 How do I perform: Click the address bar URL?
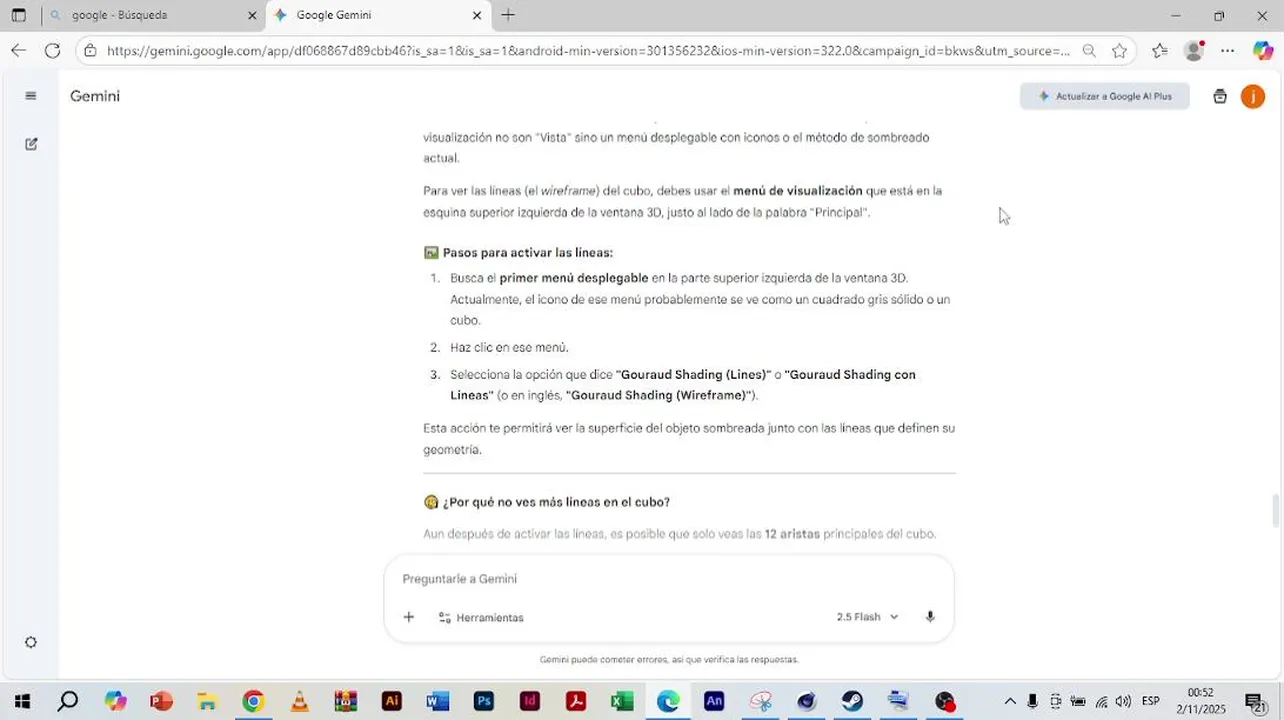[588, 50]
